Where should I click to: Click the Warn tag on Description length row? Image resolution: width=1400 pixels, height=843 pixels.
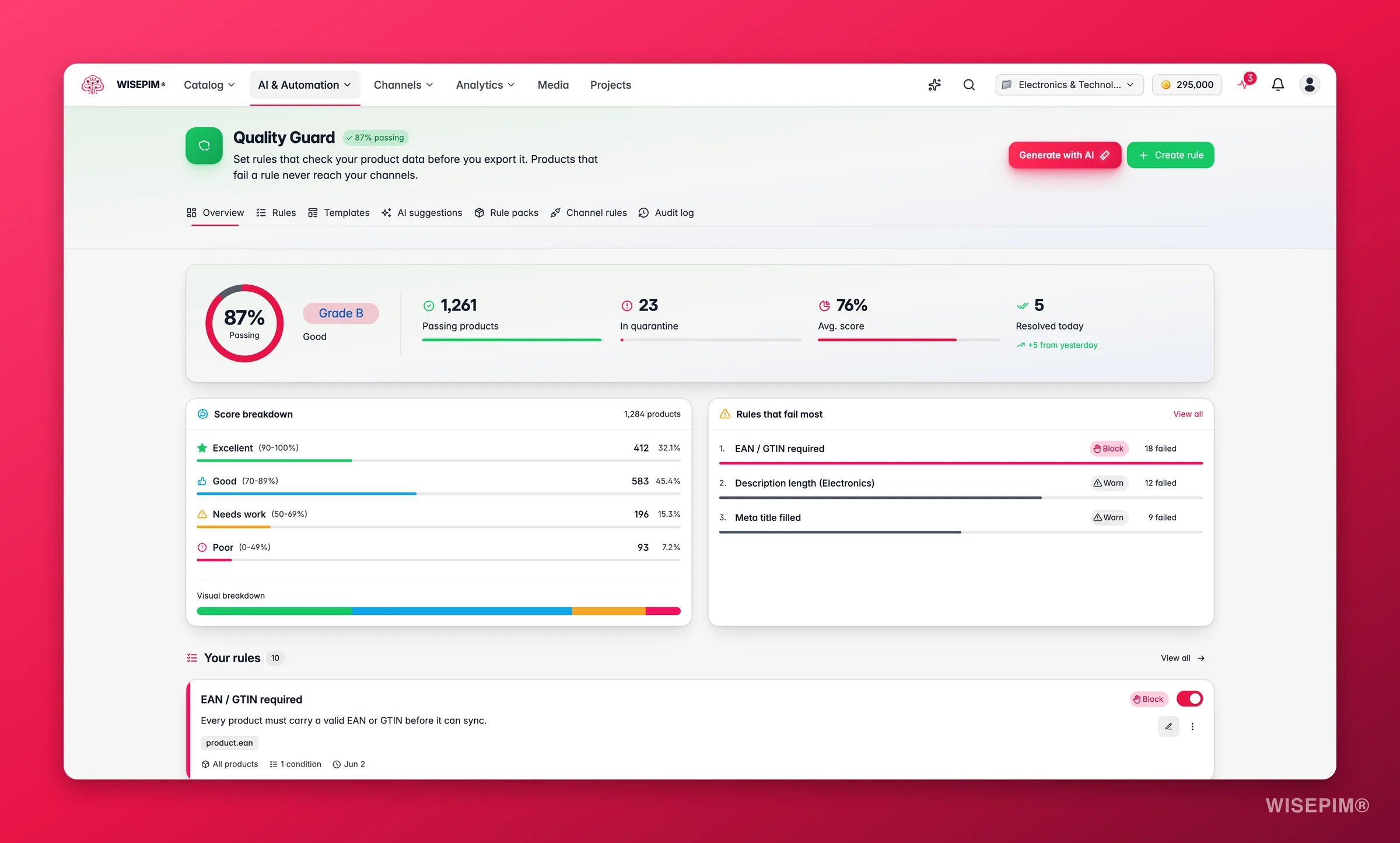(x=1109, y=483)
